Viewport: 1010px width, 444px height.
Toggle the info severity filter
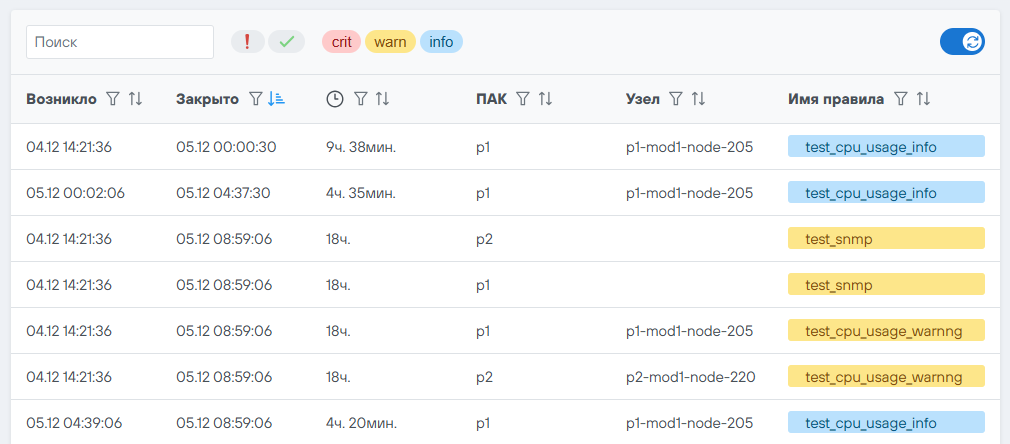pyautogui.click(x=441, y=41)
